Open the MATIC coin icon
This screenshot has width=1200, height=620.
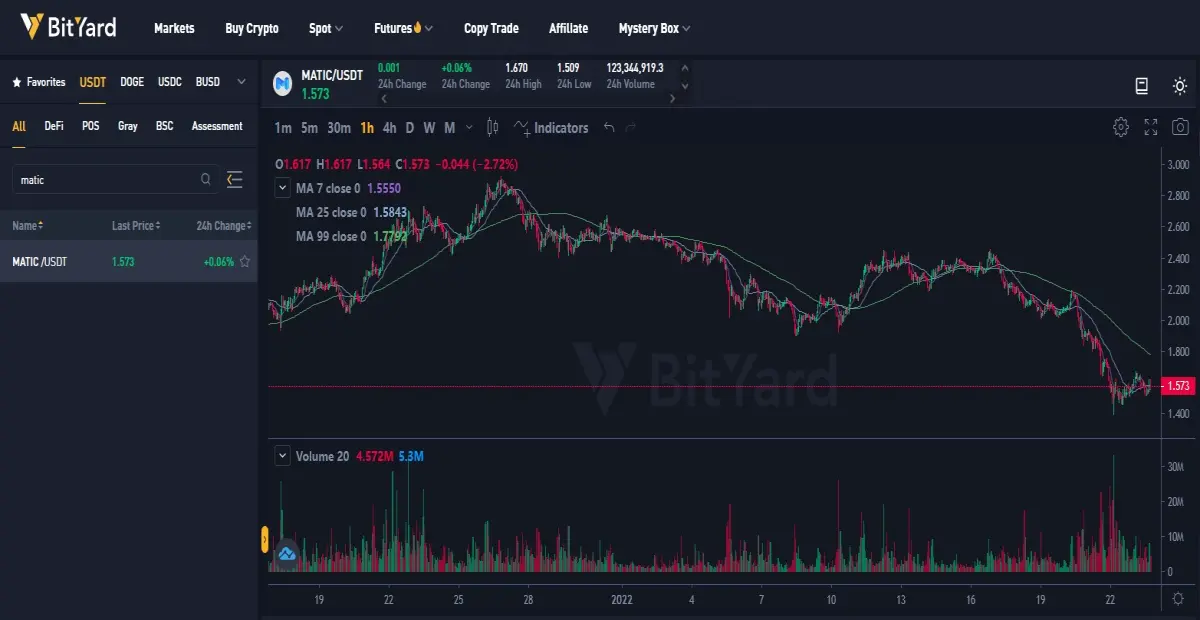click(x=283, y=84)
